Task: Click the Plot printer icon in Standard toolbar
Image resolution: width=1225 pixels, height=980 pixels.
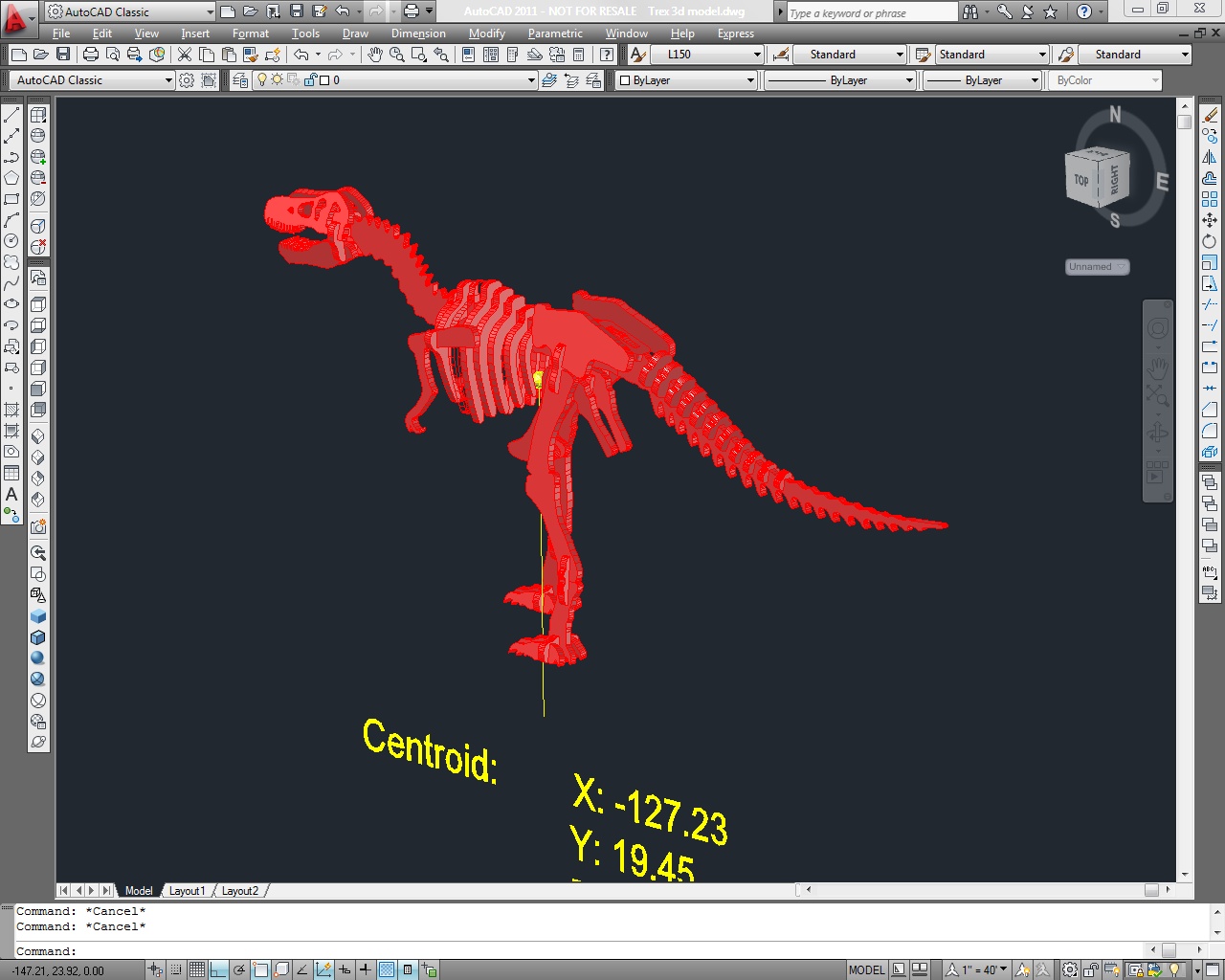Action: coord(91,55)
